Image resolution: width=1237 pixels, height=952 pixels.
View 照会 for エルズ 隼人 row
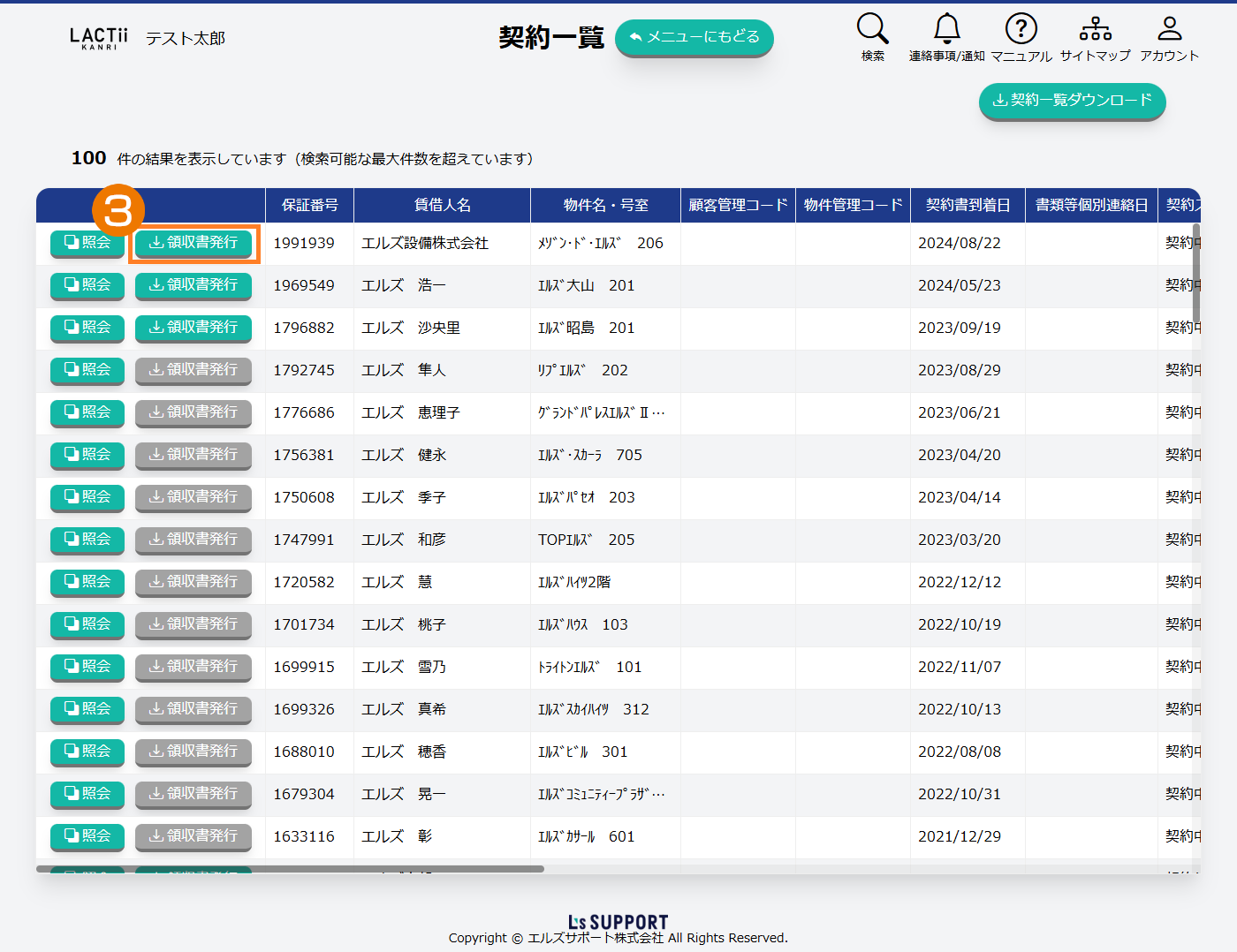tap(87, 370)
